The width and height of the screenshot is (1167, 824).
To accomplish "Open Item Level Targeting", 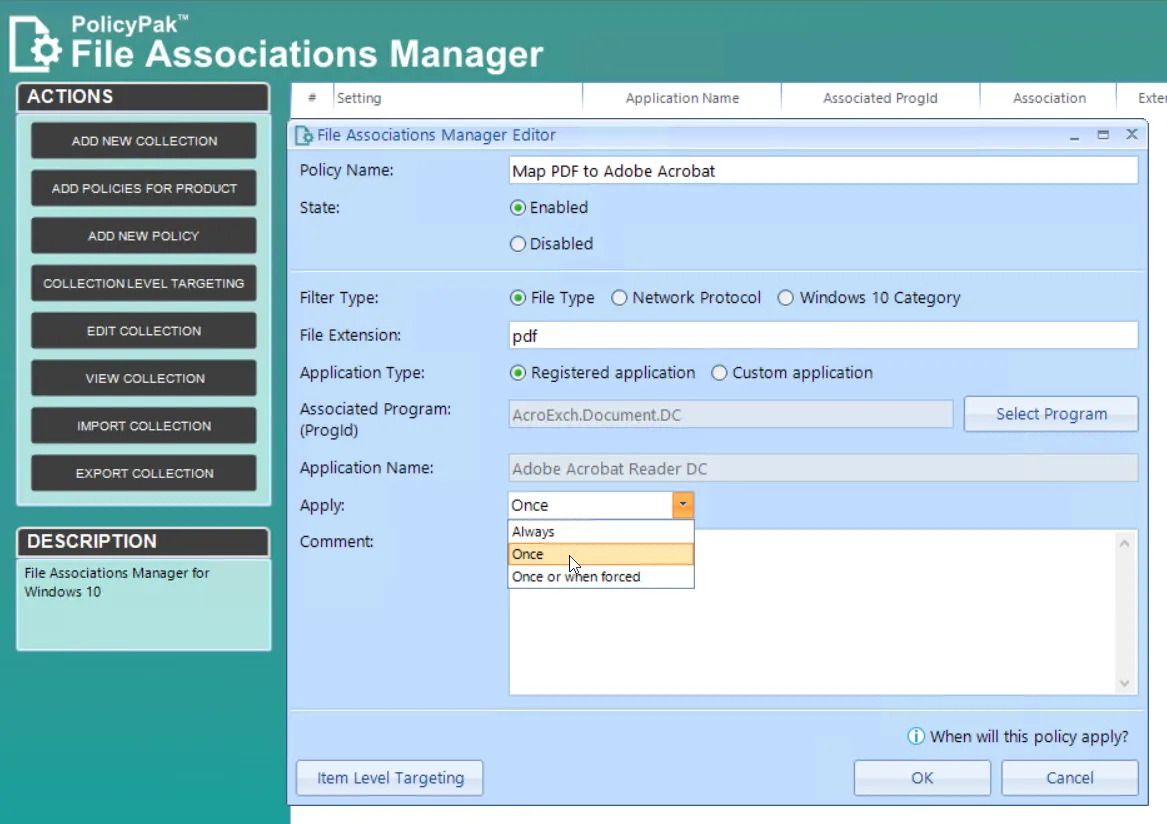I will click(390, 778).
